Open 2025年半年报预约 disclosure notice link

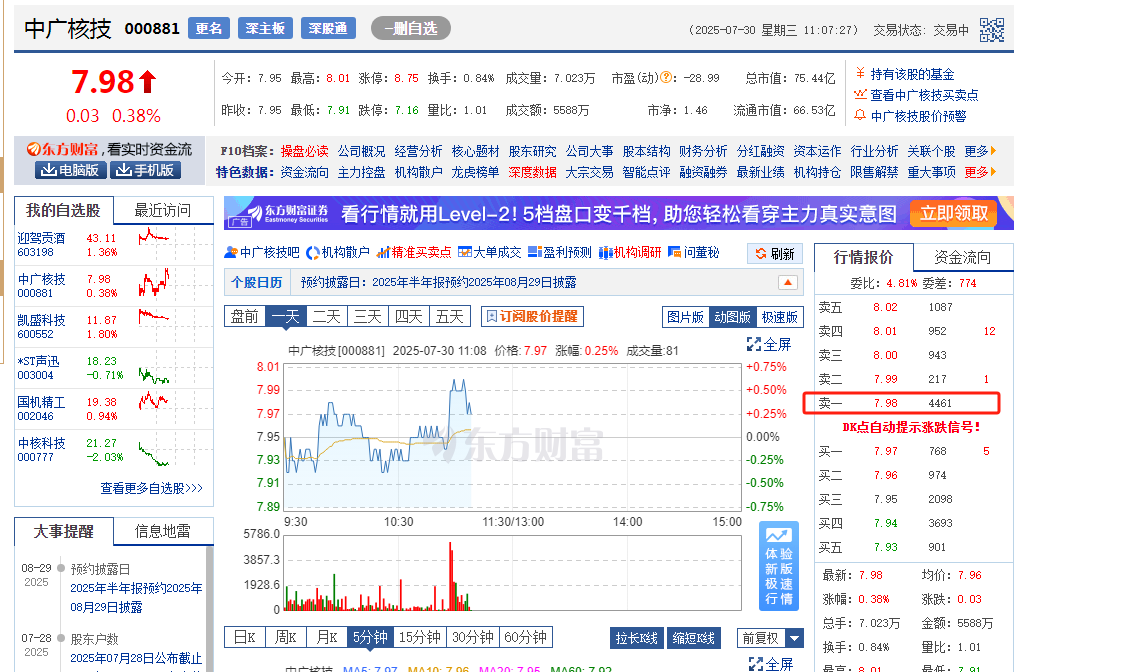point(136,597)
